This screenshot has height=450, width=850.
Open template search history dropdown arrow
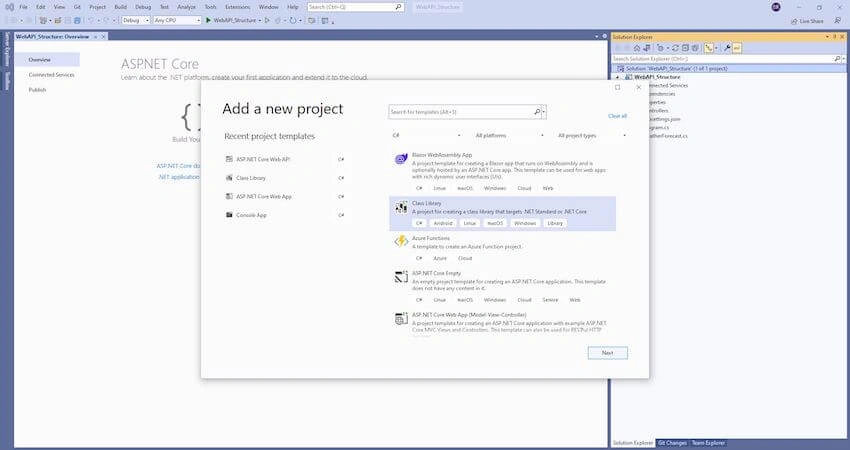tap(544, 112)
